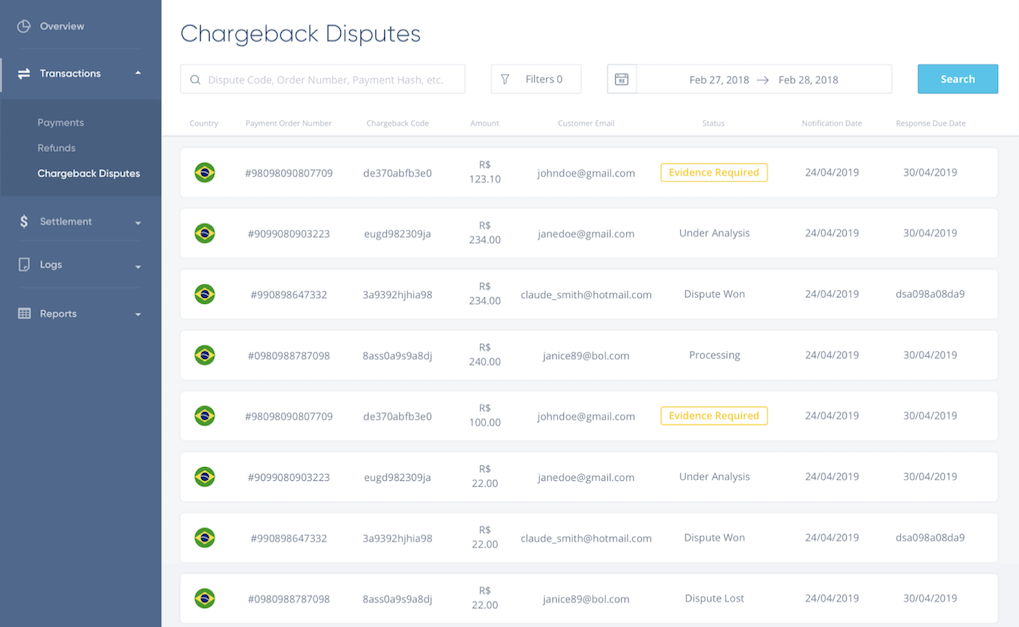Open the calendar icon for date range
The image size is (1019, 627).
[x=621, y=78]
